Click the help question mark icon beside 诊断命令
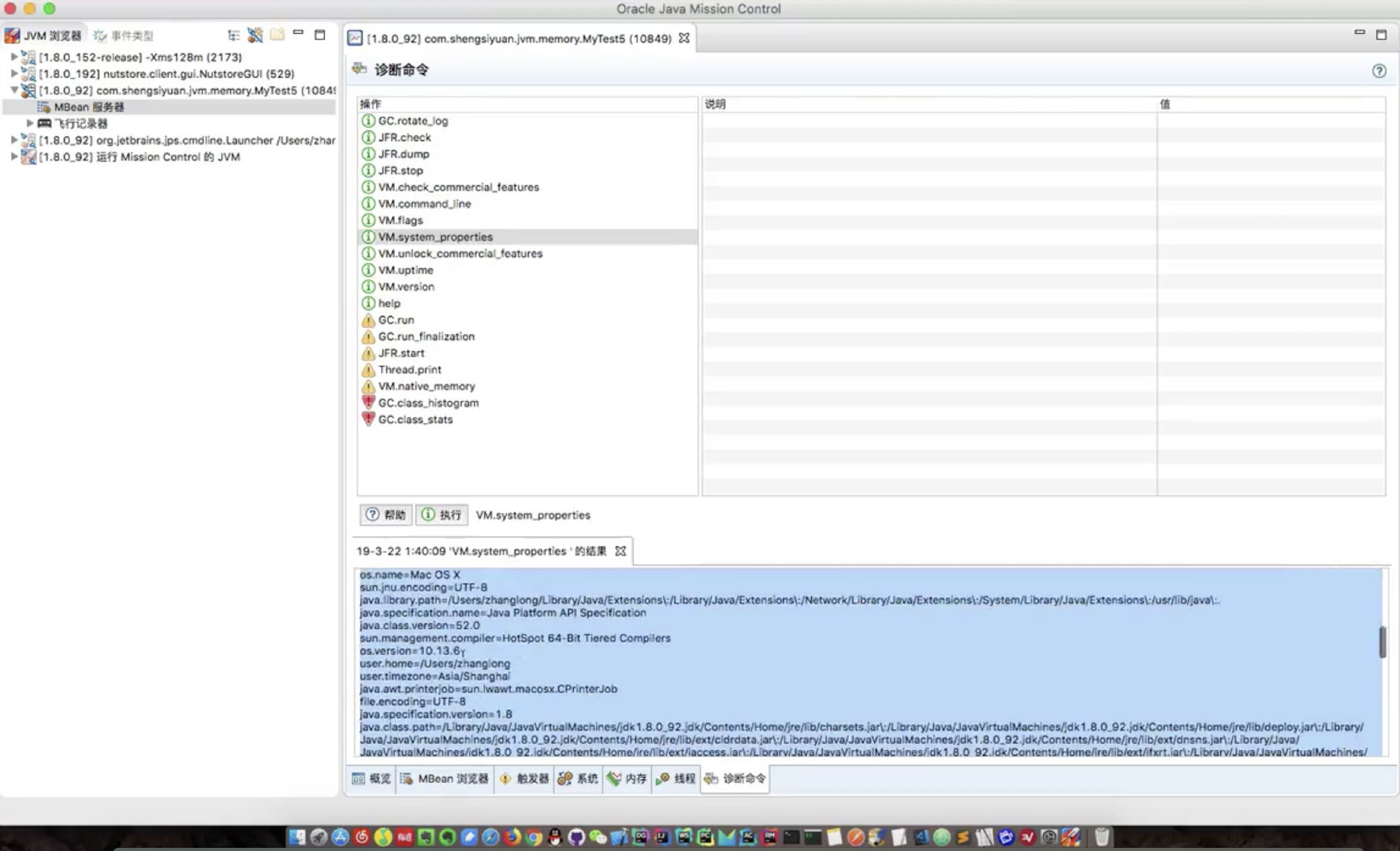Screen dimensions: 1400x851 [x=1379, y=71]
